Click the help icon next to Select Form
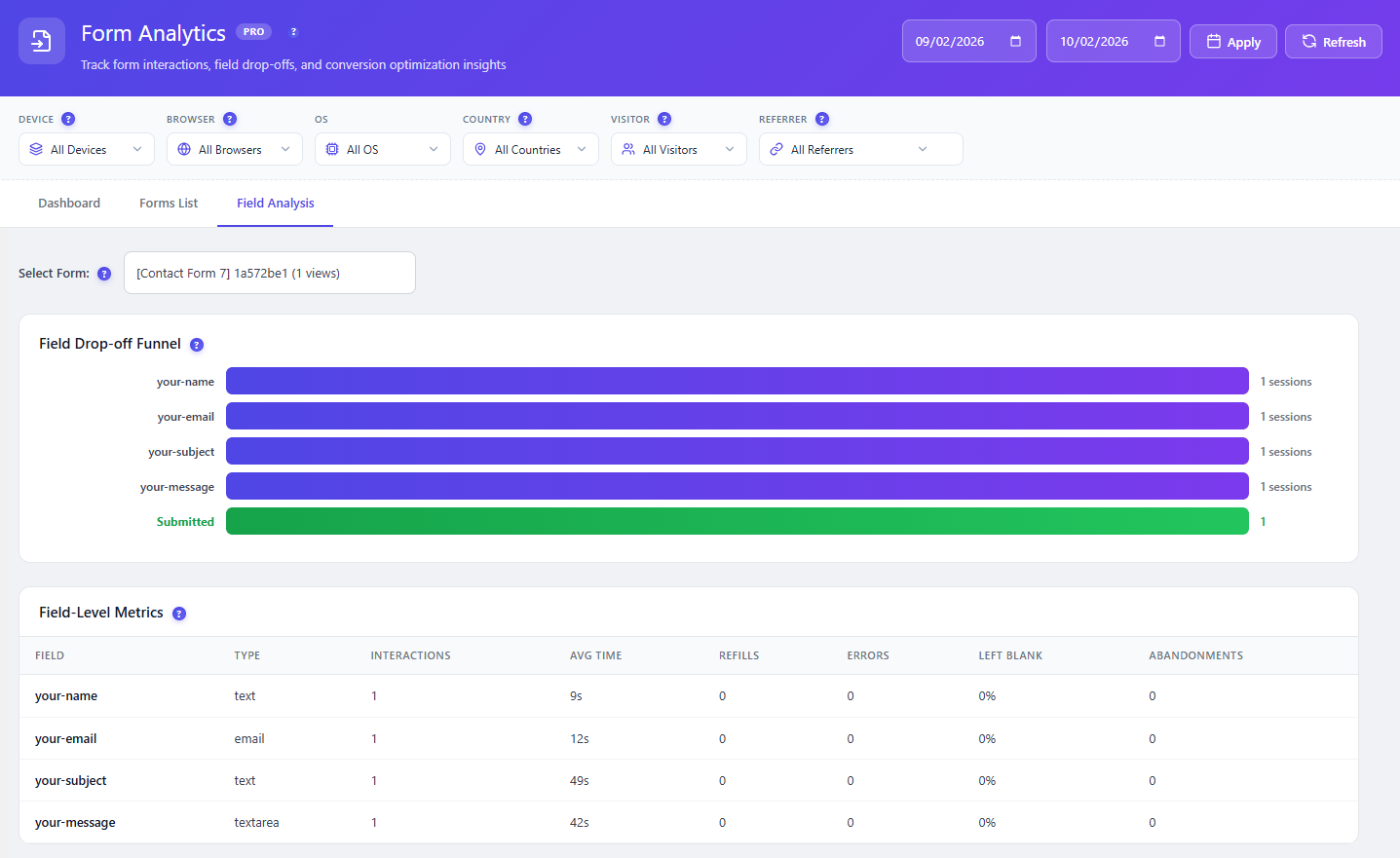1400x858 pixels. tap(104, 273)
